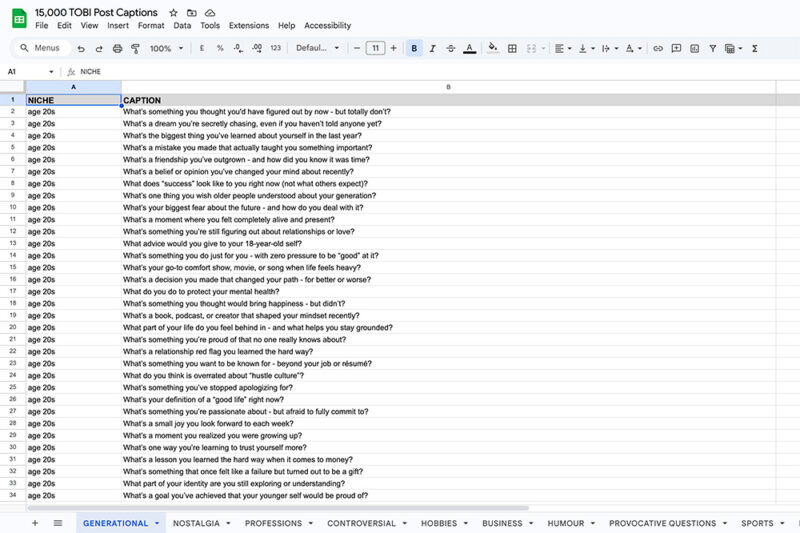Image resolution: width=800 pixels, height=533 pixels.
Task: Open the zoom 100% dropdown
Action: tap(165, 48)
